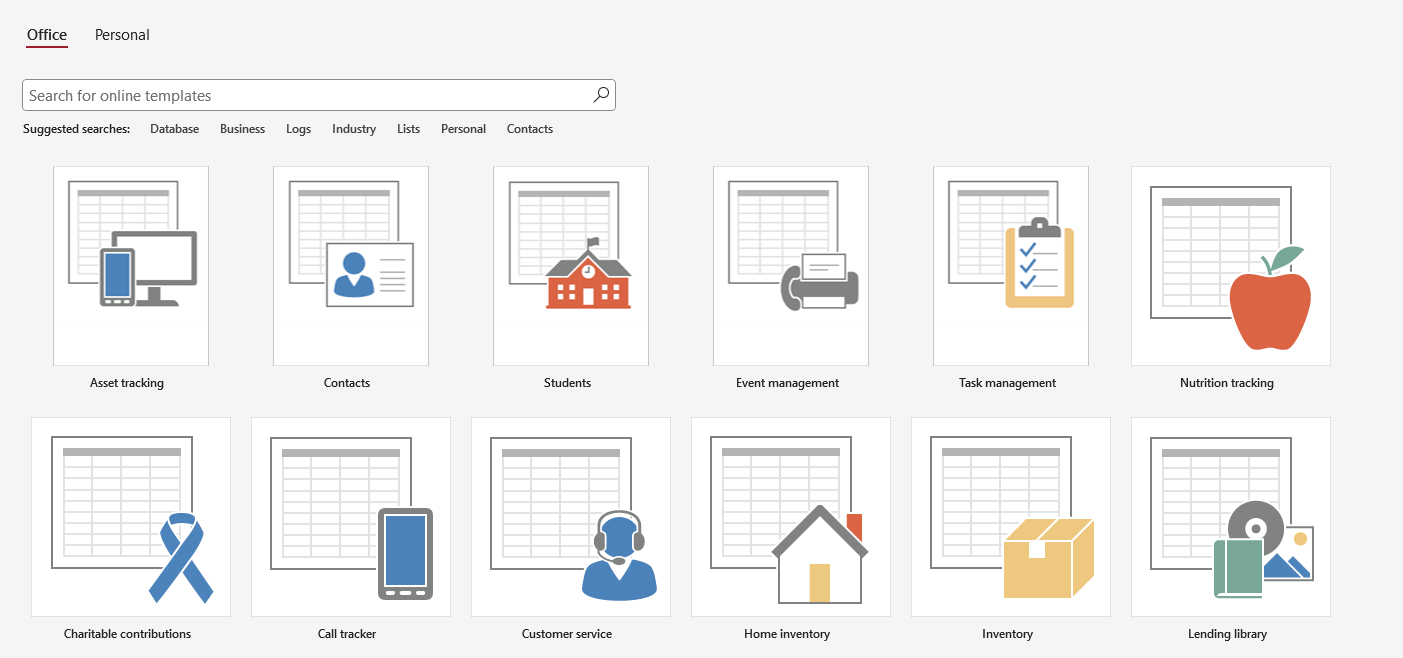The image size is (1403, 658).
Task: Pick the Nutrition tracking apple template
Action: click(x=1231, y=266)
